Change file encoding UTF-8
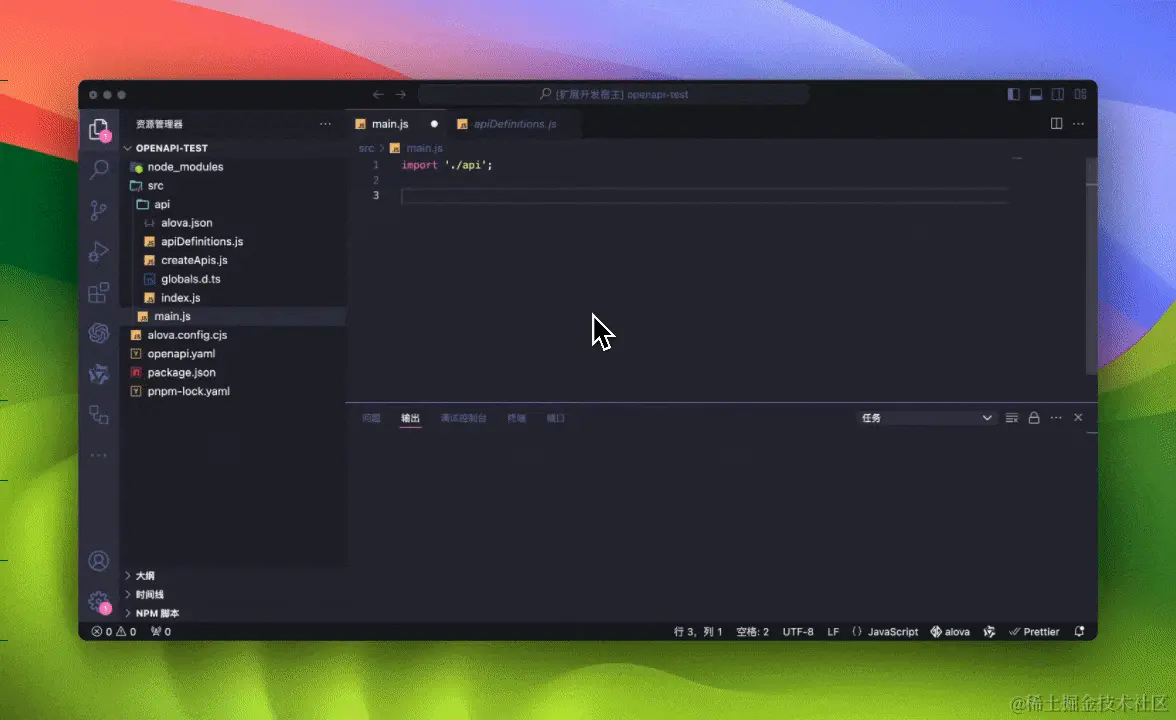Image resolution: width=1176 pixels, height=720 pixels. 798,632
